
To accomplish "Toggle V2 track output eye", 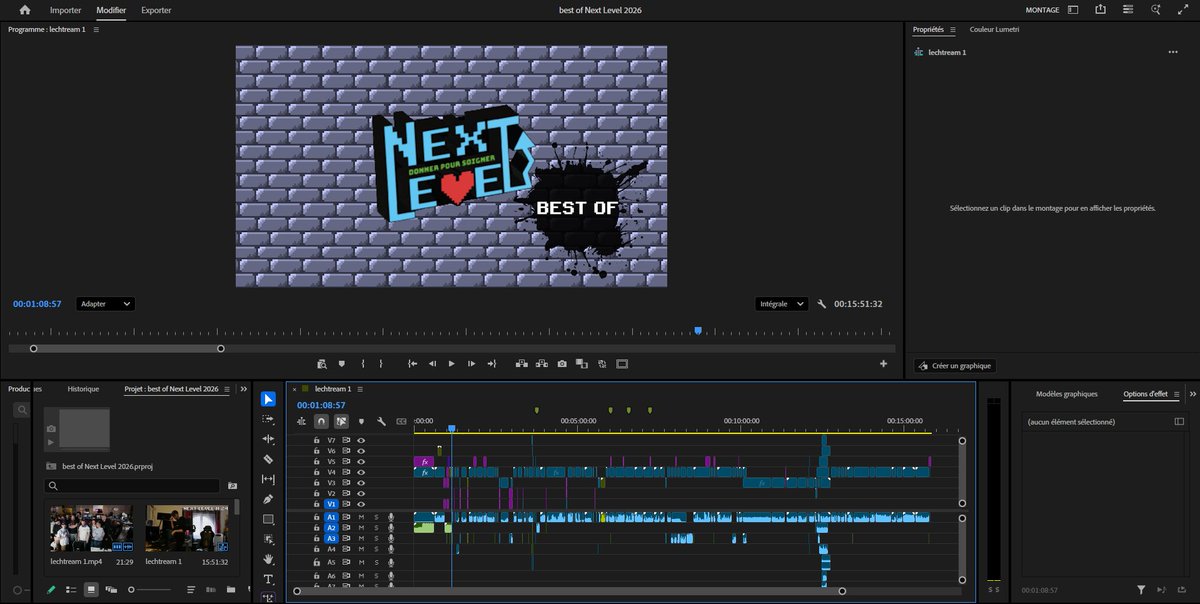I will tap(361, 493).
